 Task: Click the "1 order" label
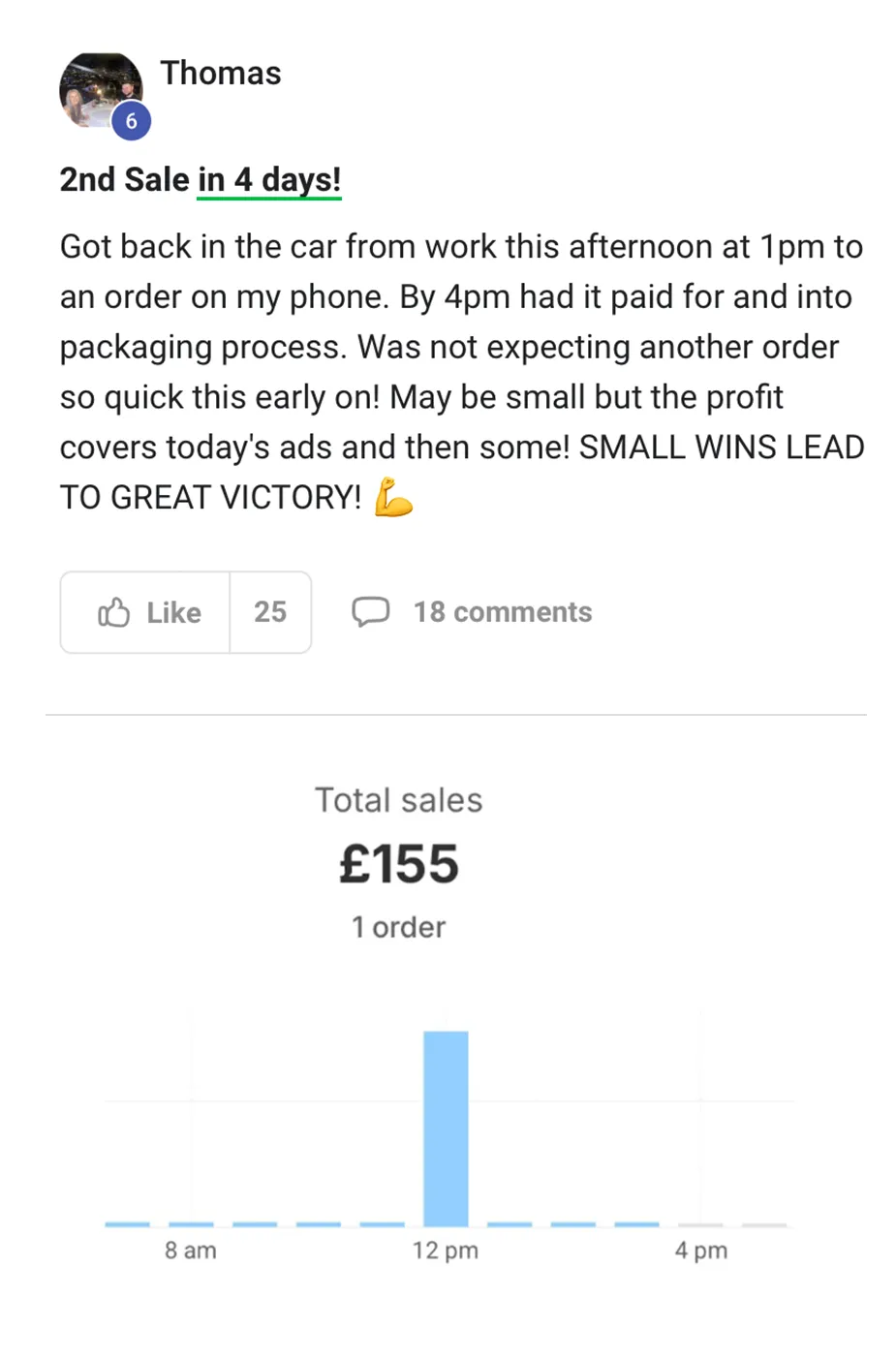tap(398, 927)
